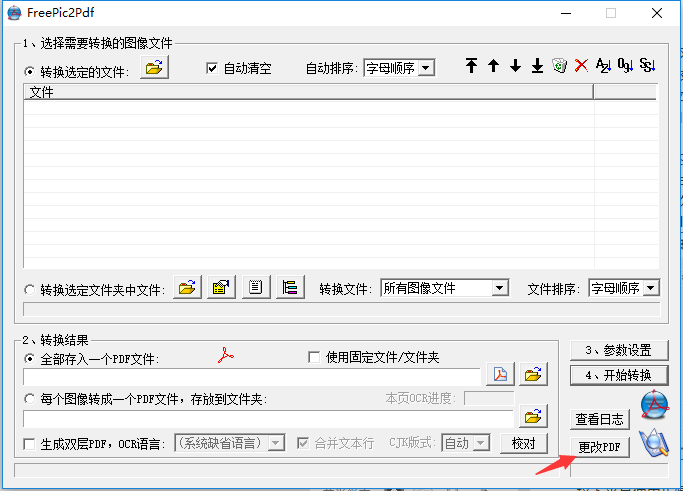683x491 pixels.
Task: Open the 自动排序 dropdown
Action: [x=399, y=68]
